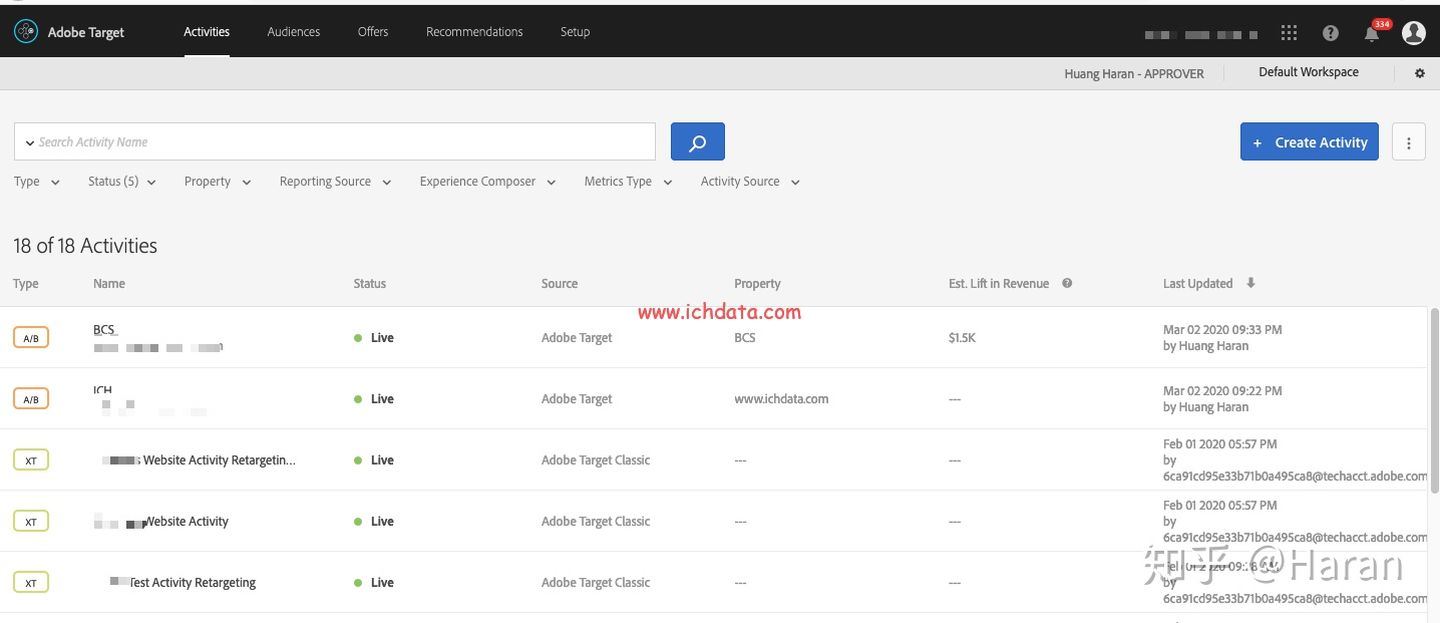Click Live status dot in BCS row

pyautogui.click(x=358, y=338)
